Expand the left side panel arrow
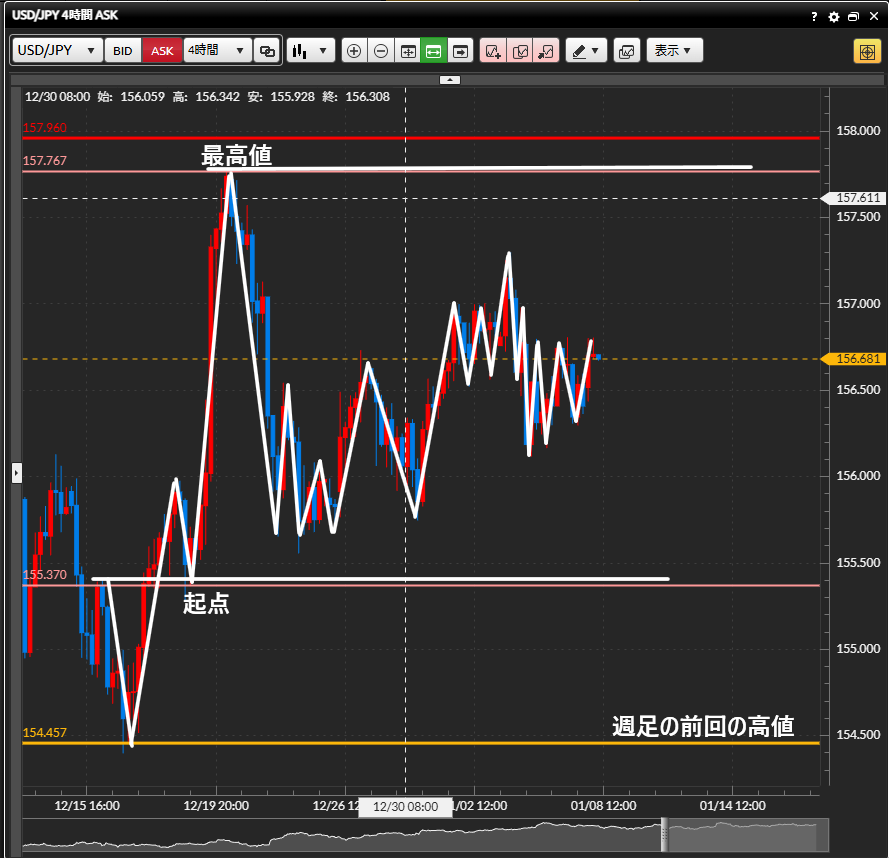Viewport: 889px width, 858px height. pos(16,473)
